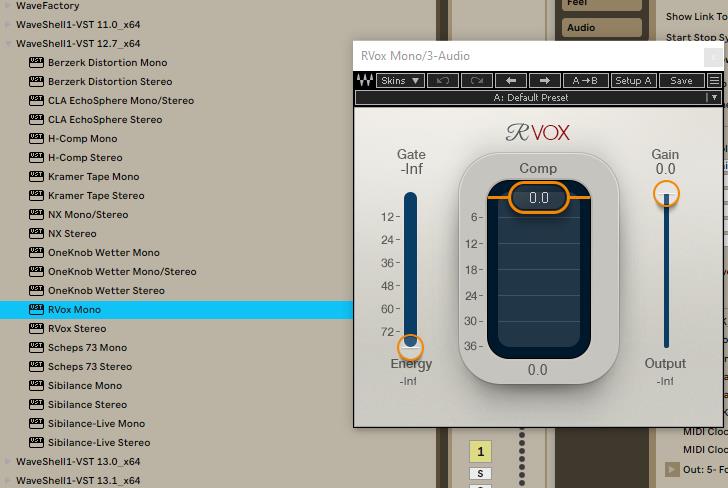Select Berzerk Distortion Mono plugin
Image resolution: width=728 pixels, height=488 pixels.
click(107, 62)
